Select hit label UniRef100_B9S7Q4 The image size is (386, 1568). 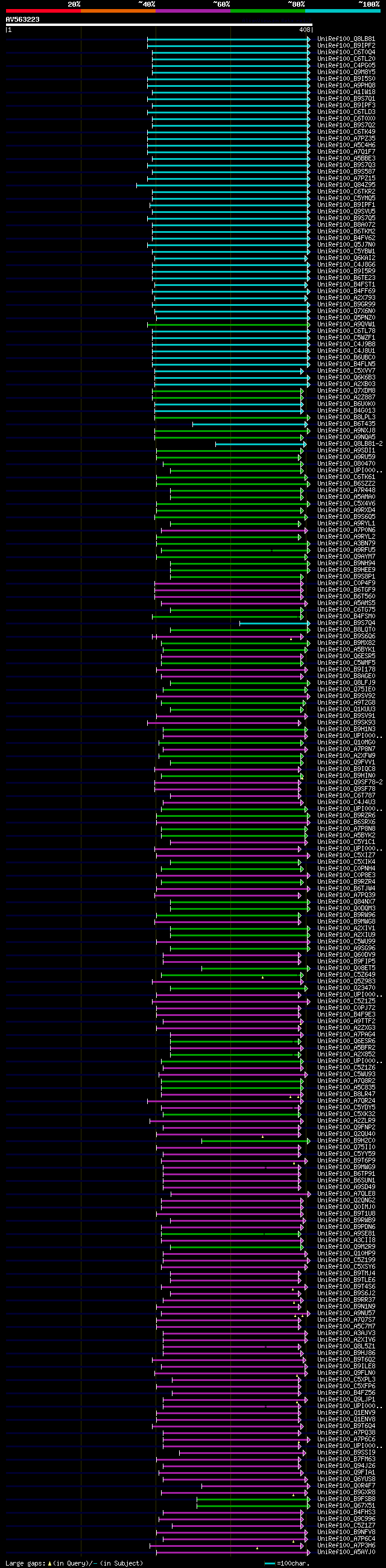(346, 623)
